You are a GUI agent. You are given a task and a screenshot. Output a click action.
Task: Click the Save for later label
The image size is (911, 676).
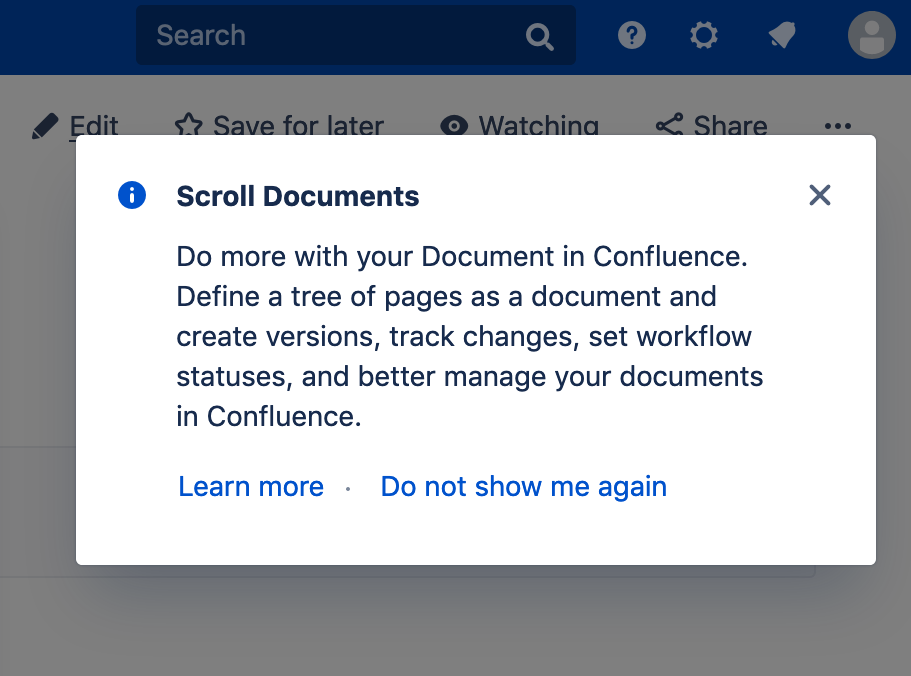(297, 126)
